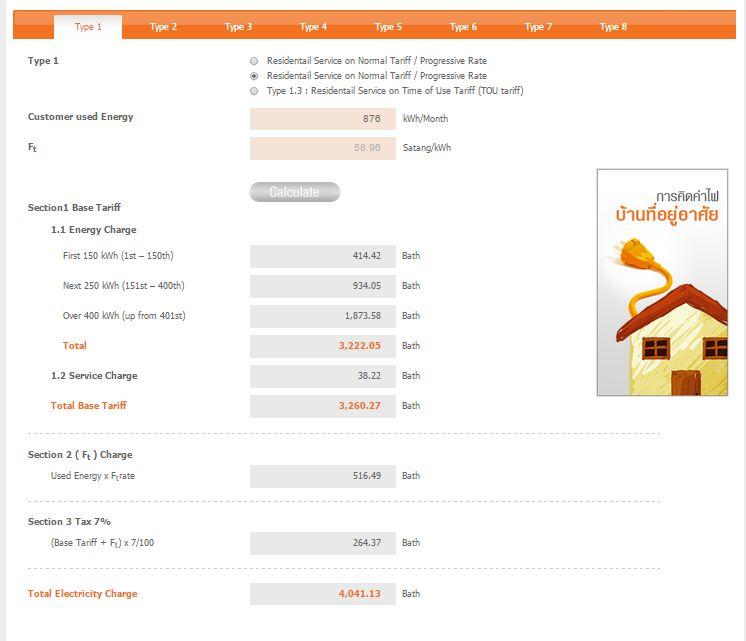Click the Service Charge value field

click(322, 376)
